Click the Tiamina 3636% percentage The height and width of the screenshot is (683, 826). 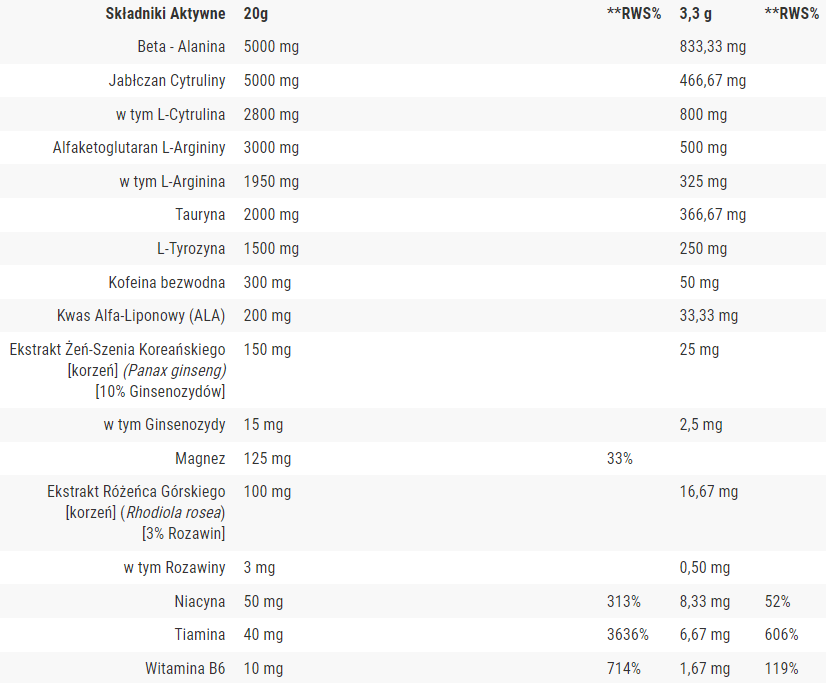click(628, 635)
